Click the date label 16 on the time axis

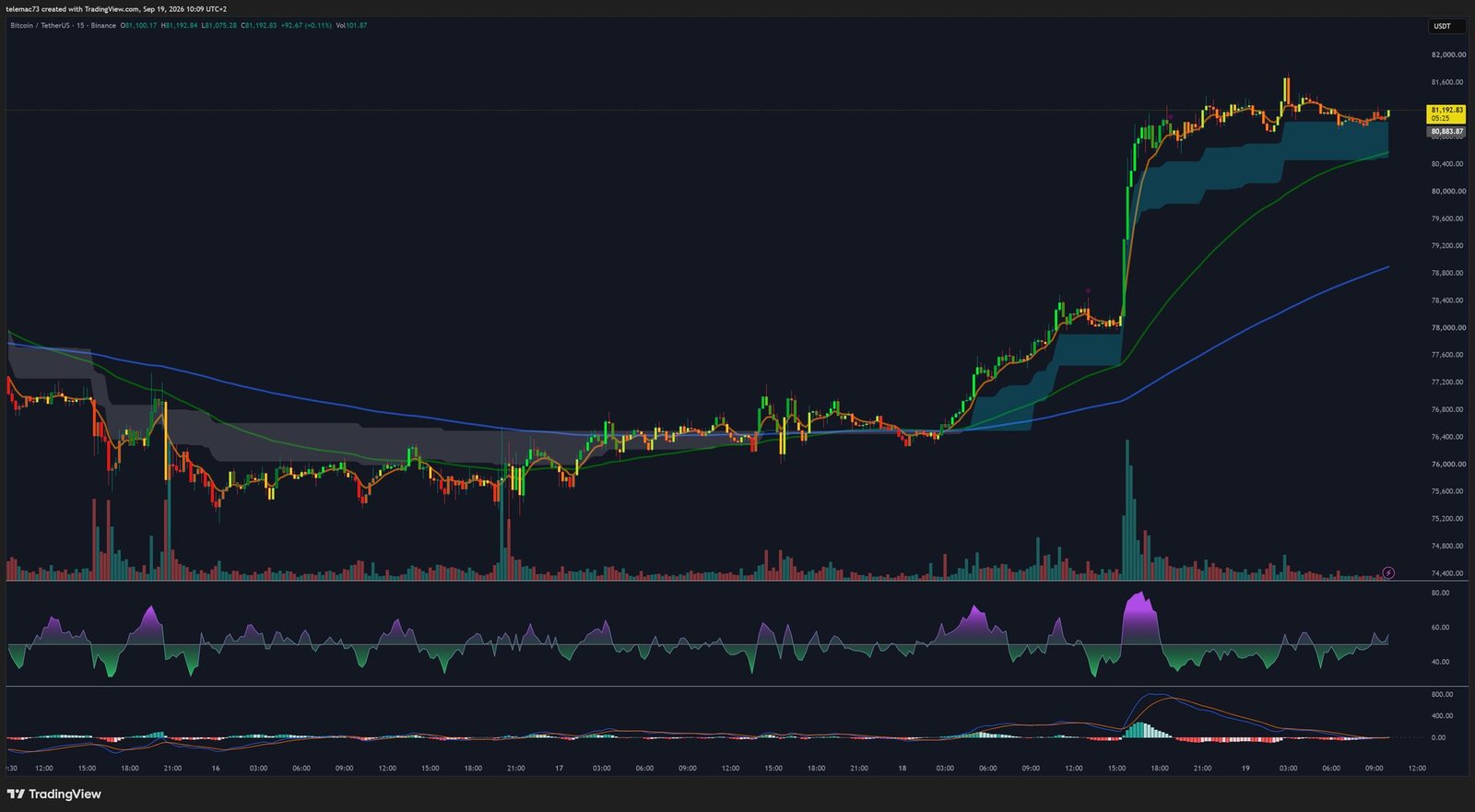(215, 768)
